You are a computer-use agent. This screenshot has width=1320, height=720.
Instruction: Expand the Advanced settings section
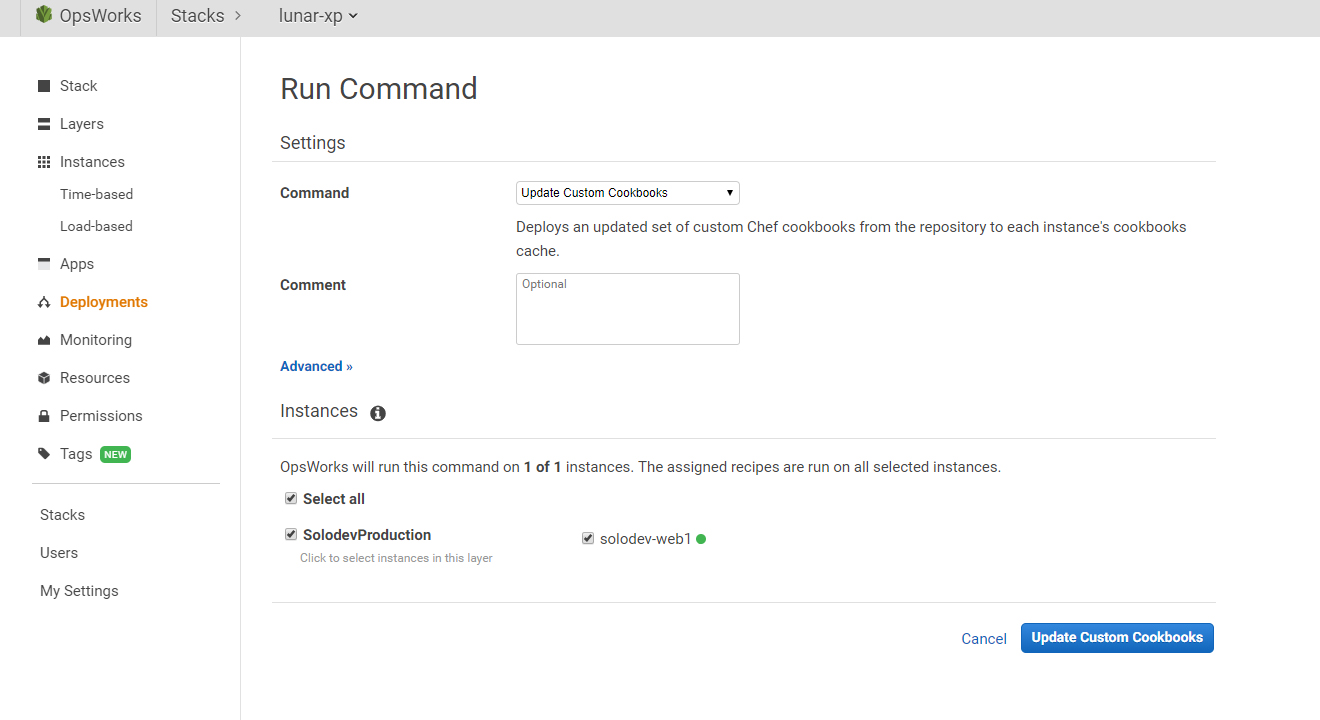pos(316,366)
